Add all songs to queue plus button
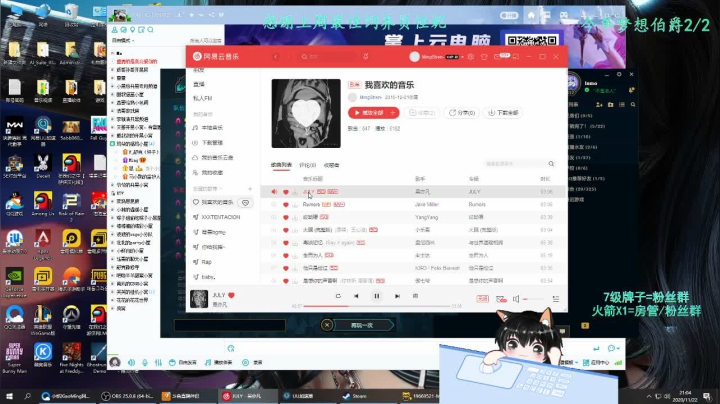 [394, 112]
